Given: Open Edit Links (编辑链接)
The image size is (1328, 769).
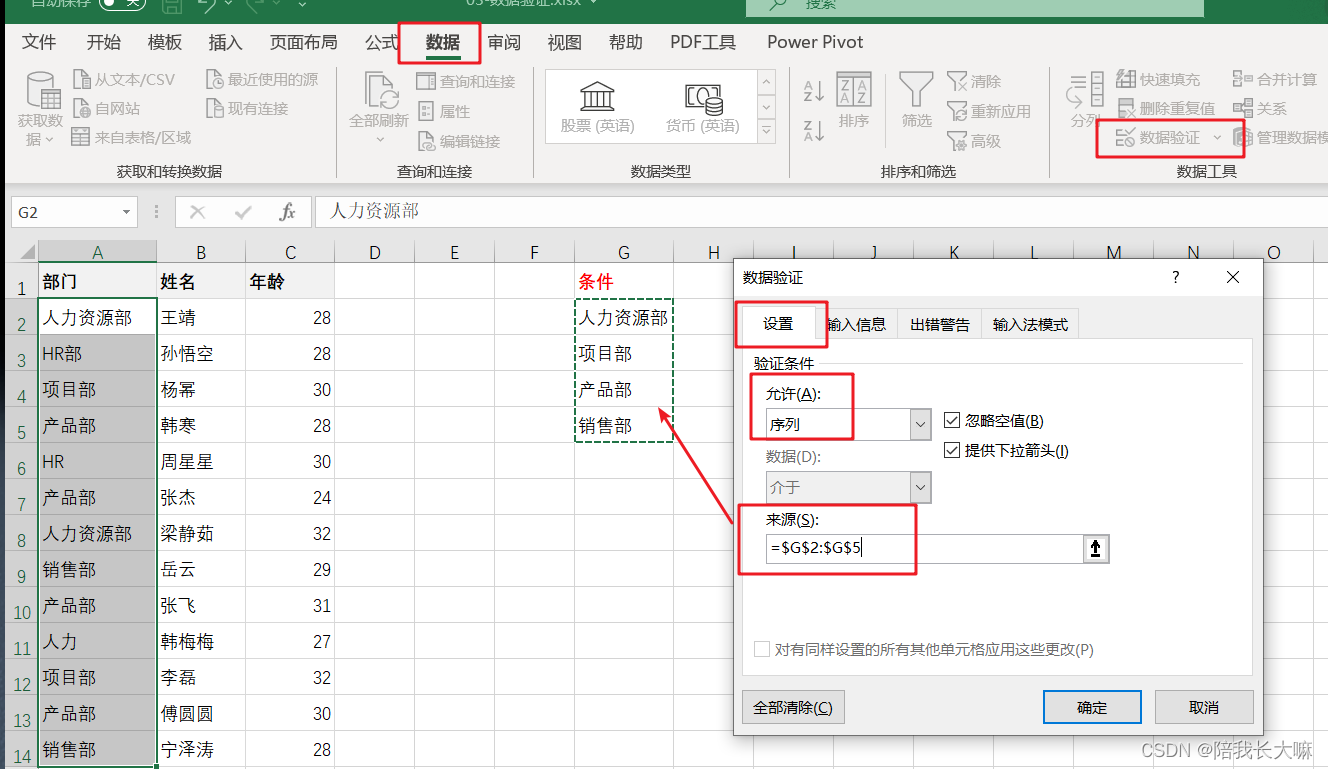Looking at the screenshot, I should 459,141.
